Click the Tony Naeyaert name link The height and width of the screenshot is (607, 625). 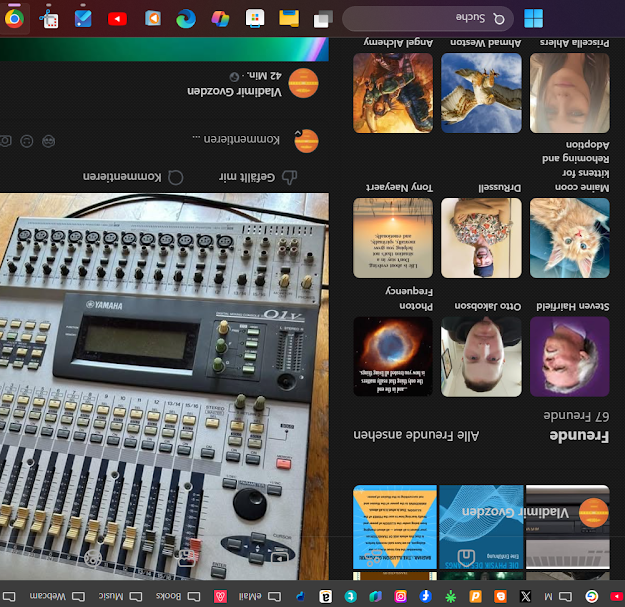pyautogui.click(x=399, y=187)
